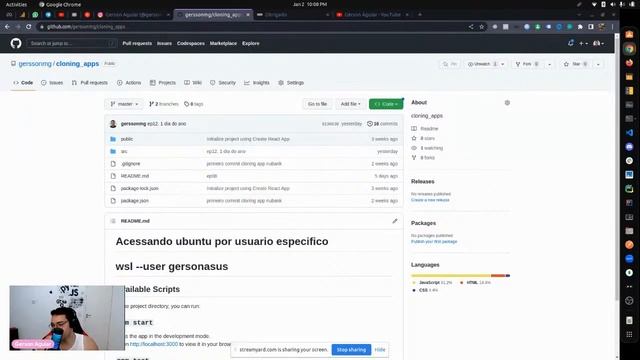The image size is (640, 360).
Task: Open the repository Pull requests tab
Action: (90, 83)
